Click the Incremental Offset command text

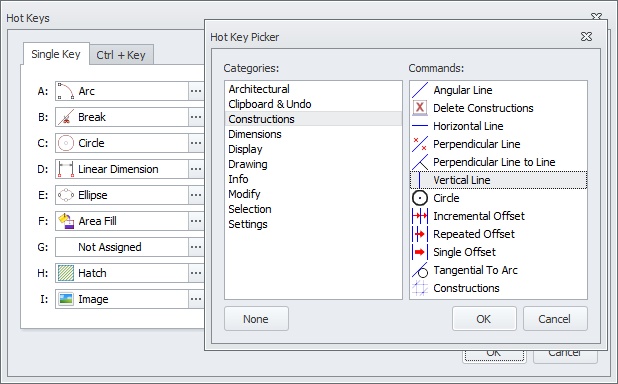(x=479, y=216)
